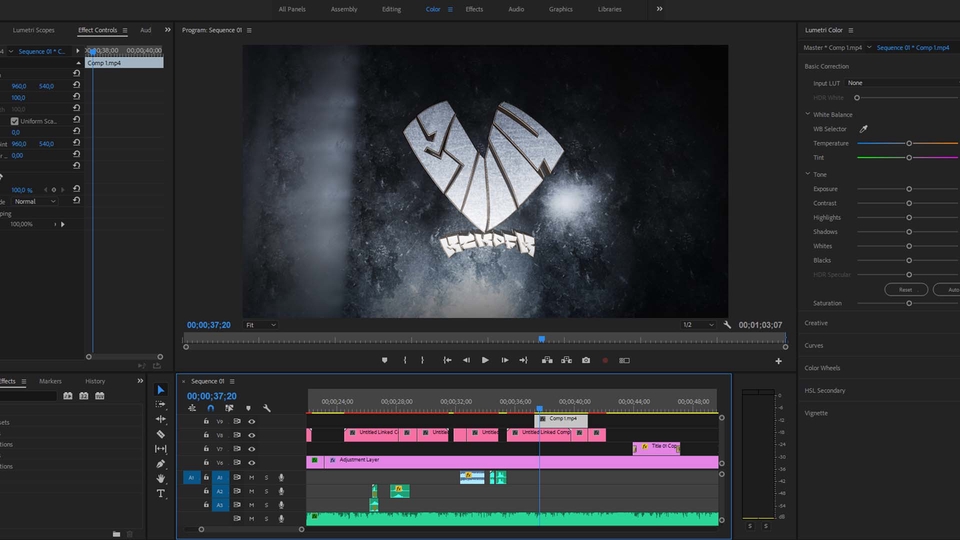This screenshot has height=540, width=960.
Task: Open the Button Editor plus icon
Action: (x=778, y=361)
